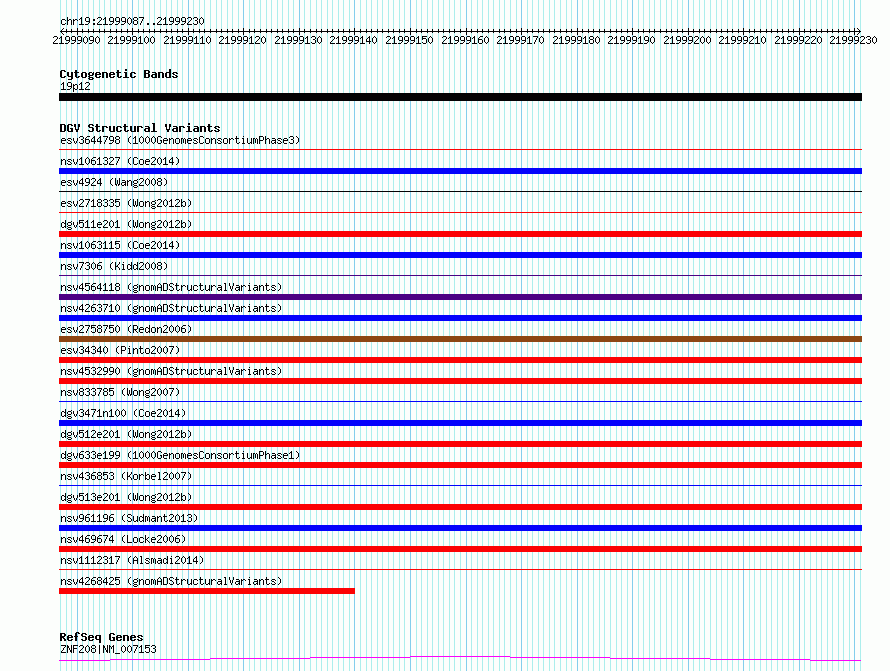This screenshot has width=890, height=671.
Task: Click variant label nsv469674 (Locke2006)
Action: click(123, 539)
